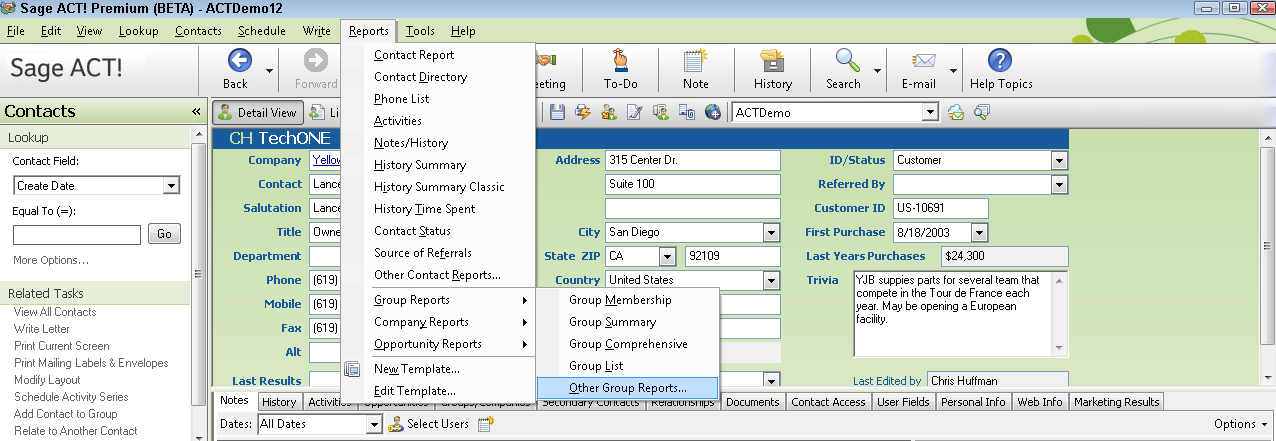Switch to the History tab
The width and height of the screenshot is (1276, 441).
[x=279, y=402]
